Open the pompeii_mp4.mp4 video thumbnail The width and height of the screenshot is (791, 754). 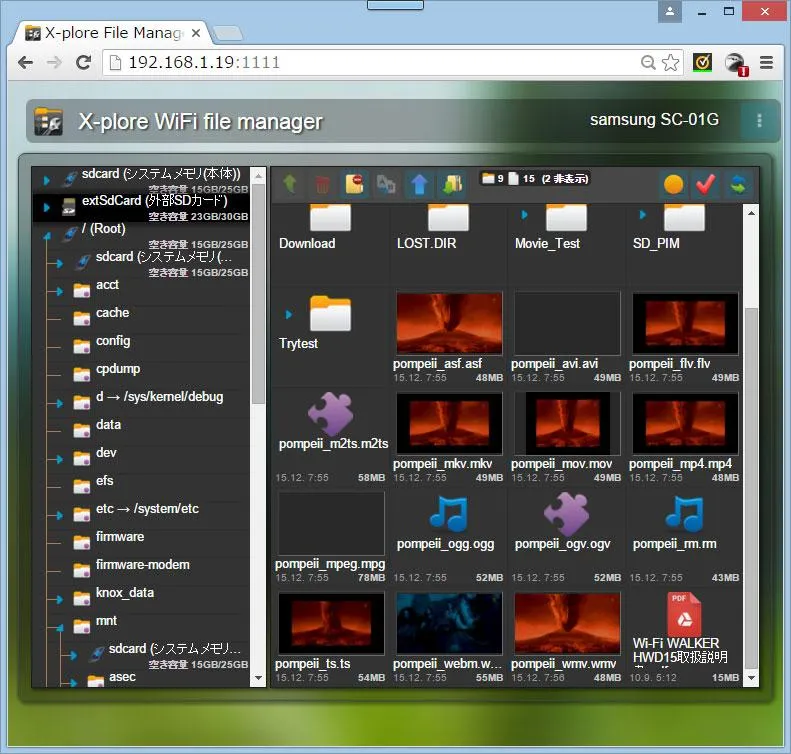click(x=685, y=423)
